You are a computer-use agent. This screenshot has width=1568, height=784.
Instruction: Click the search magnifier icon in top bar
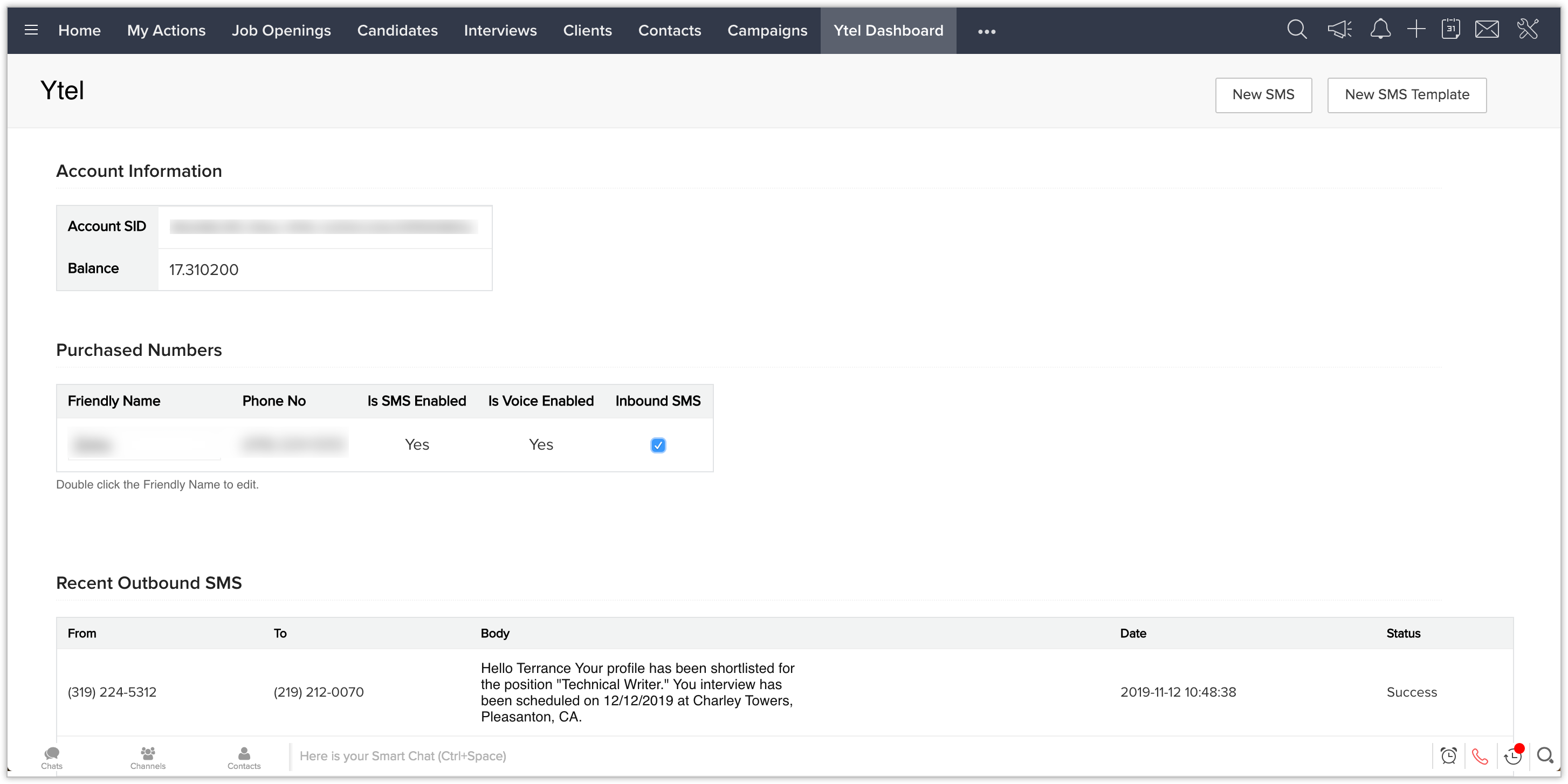click(x=1297, y=30)
